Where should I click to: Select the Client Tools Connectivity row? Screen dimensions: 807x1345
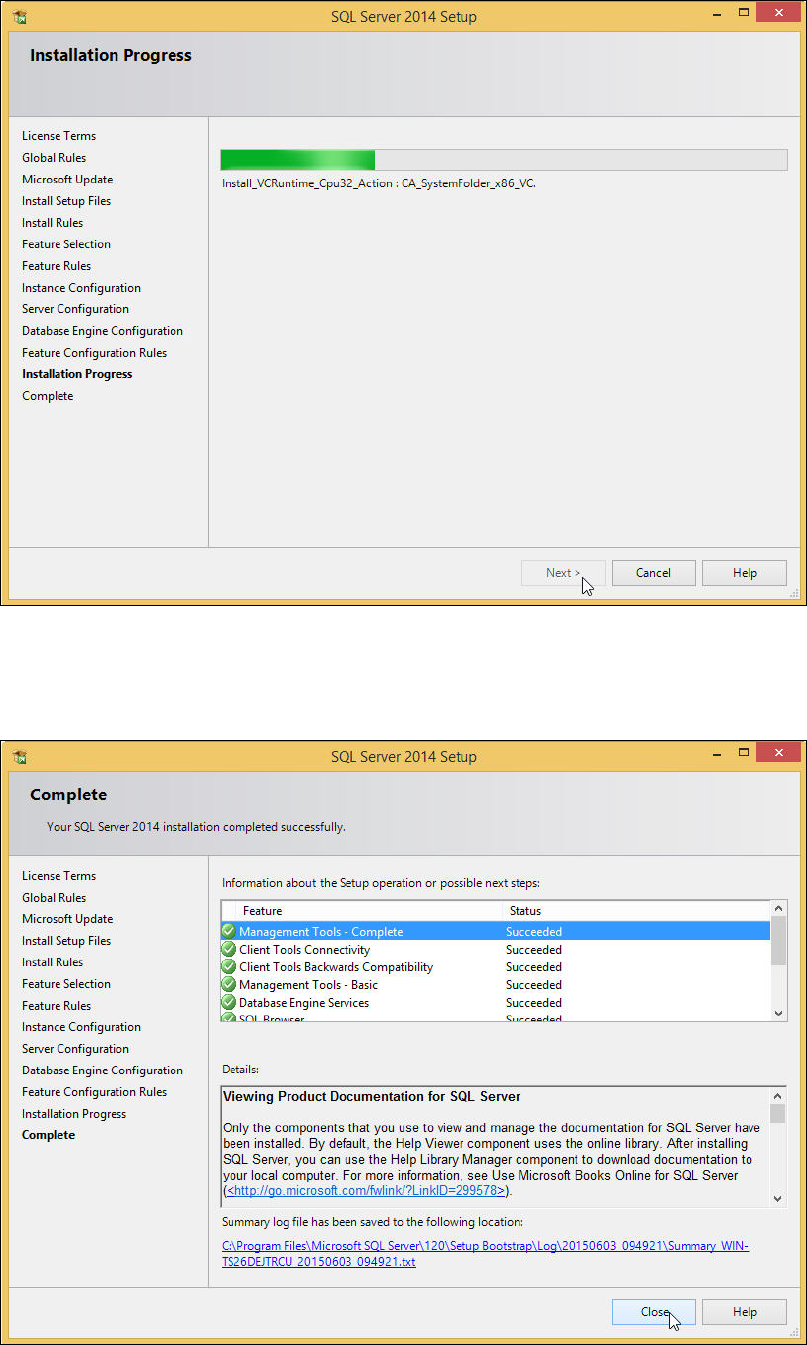tap(496, 950)
